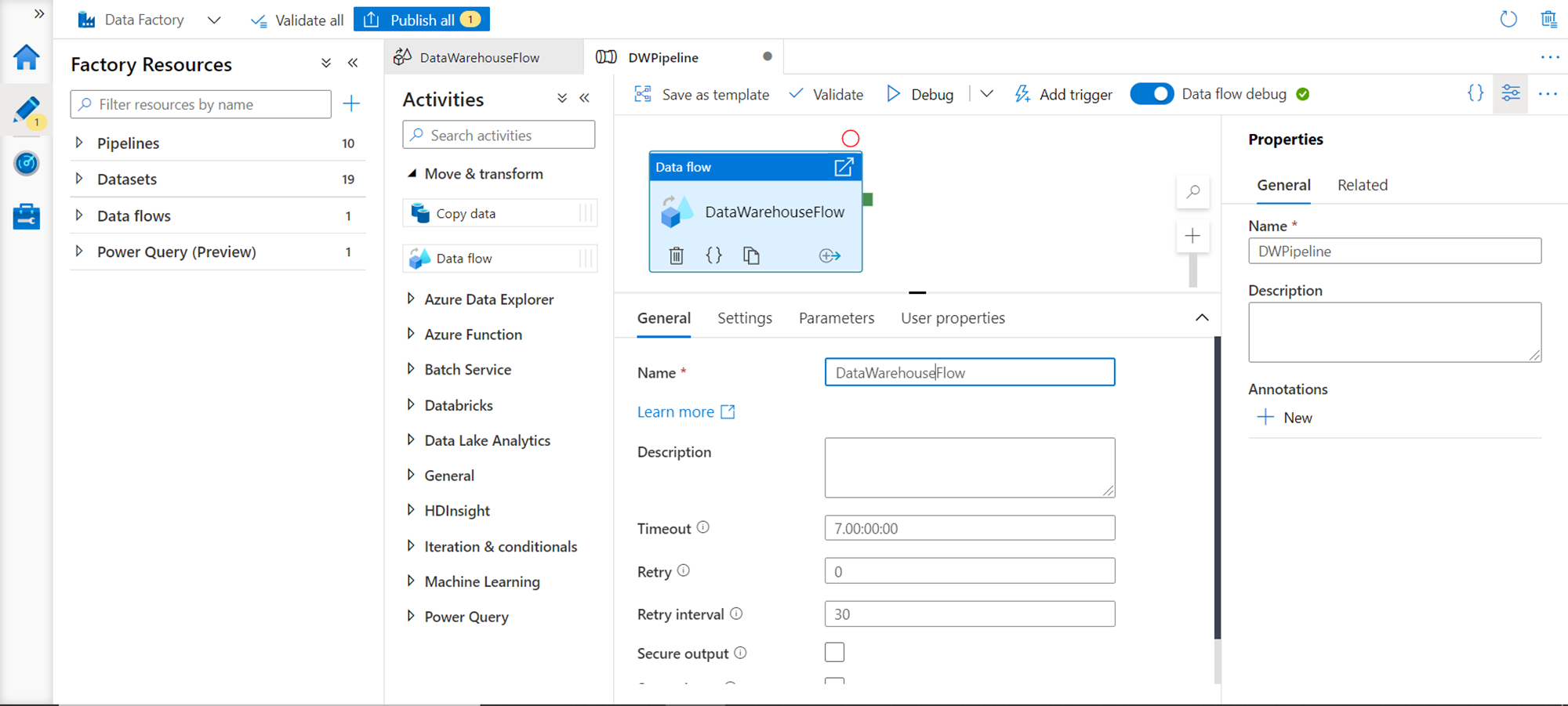Click the Publish all button

(422, 20)
